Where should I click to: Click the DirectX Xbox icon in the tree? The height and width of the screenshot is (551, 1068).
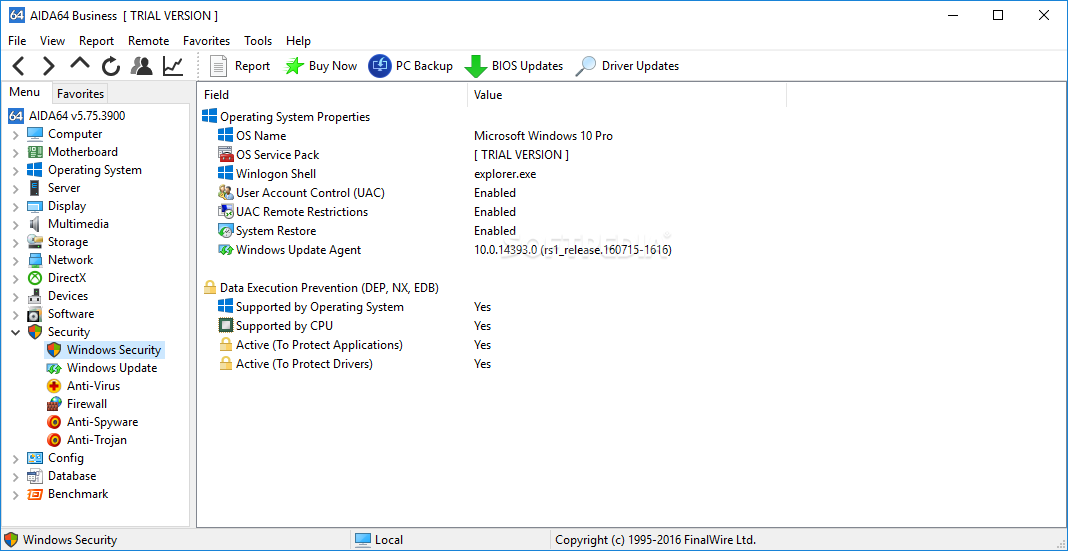pos(35,278)
